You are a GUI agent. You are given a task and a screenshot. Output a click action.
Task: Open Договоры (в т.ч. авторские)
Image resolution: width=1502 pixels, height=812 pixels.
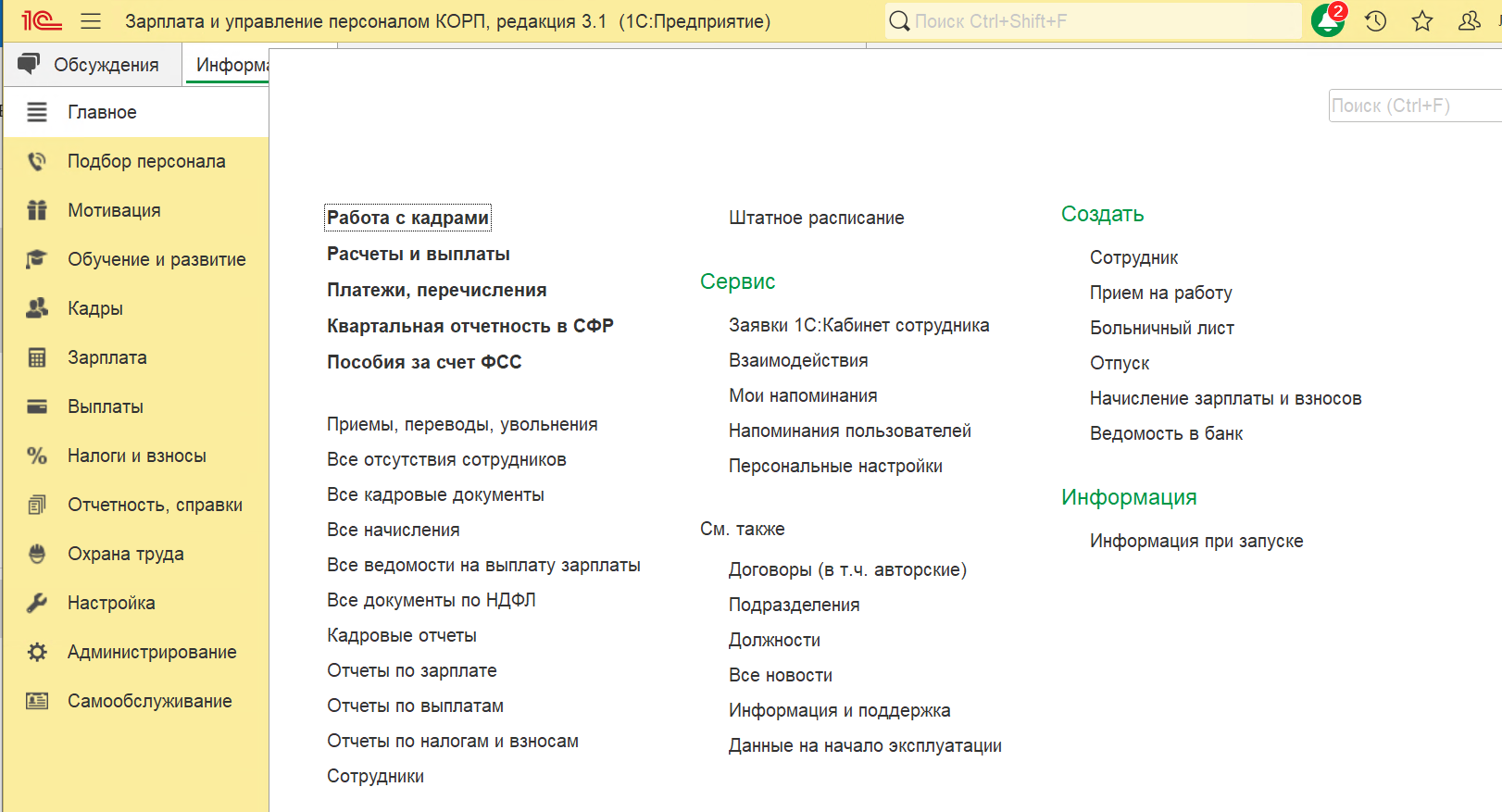tap(847, 569)
